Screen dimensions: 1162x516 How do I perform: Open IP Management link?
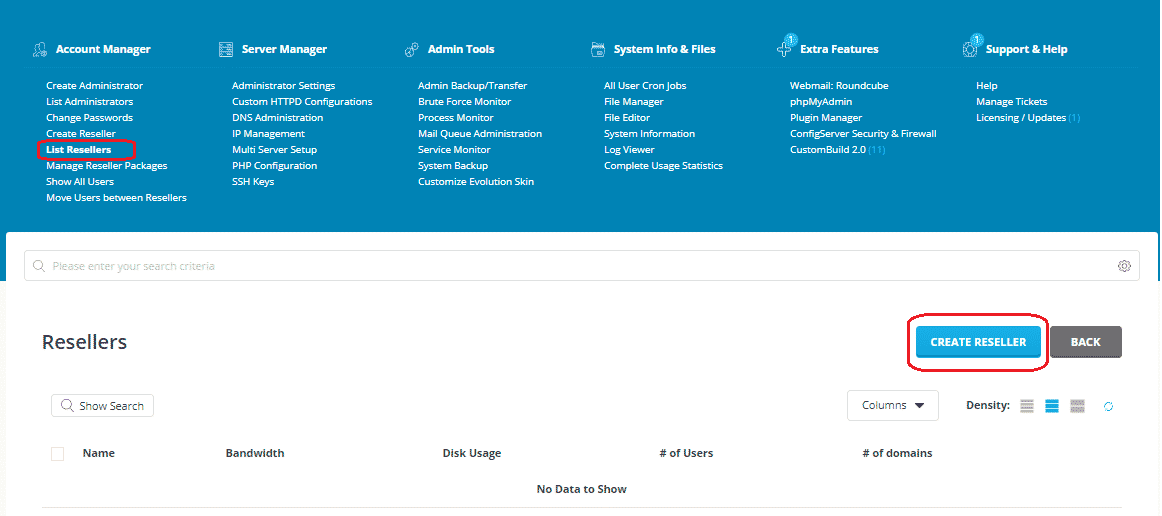click(x=268, y=133)
